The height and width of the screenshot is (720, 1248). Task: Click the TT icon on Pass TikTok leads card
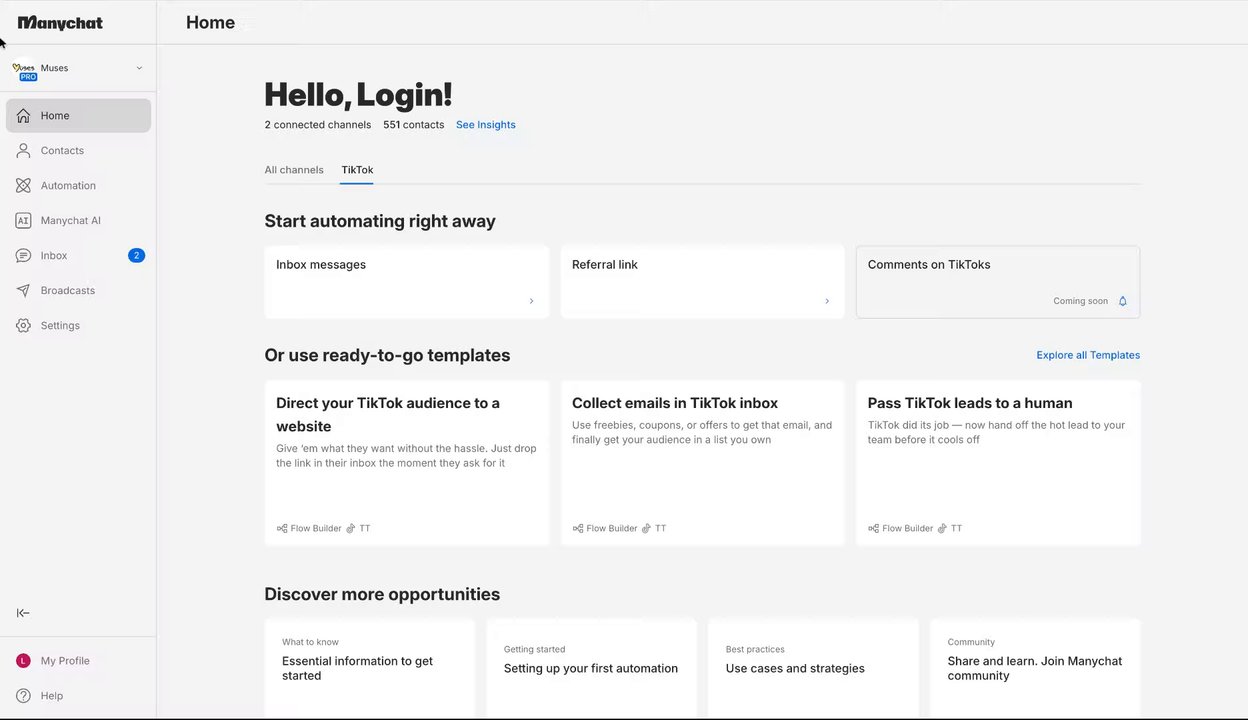coord(943,529)
